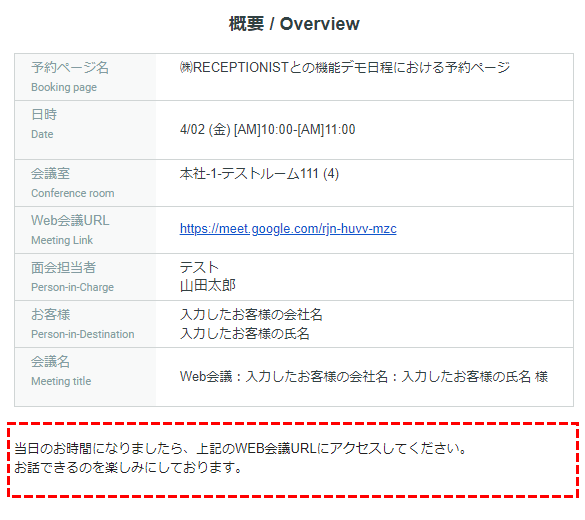Screen dimensions: 585x520
Task: Click the 面会担当者 Person-in-Charge label
Action: click(72, 277)
